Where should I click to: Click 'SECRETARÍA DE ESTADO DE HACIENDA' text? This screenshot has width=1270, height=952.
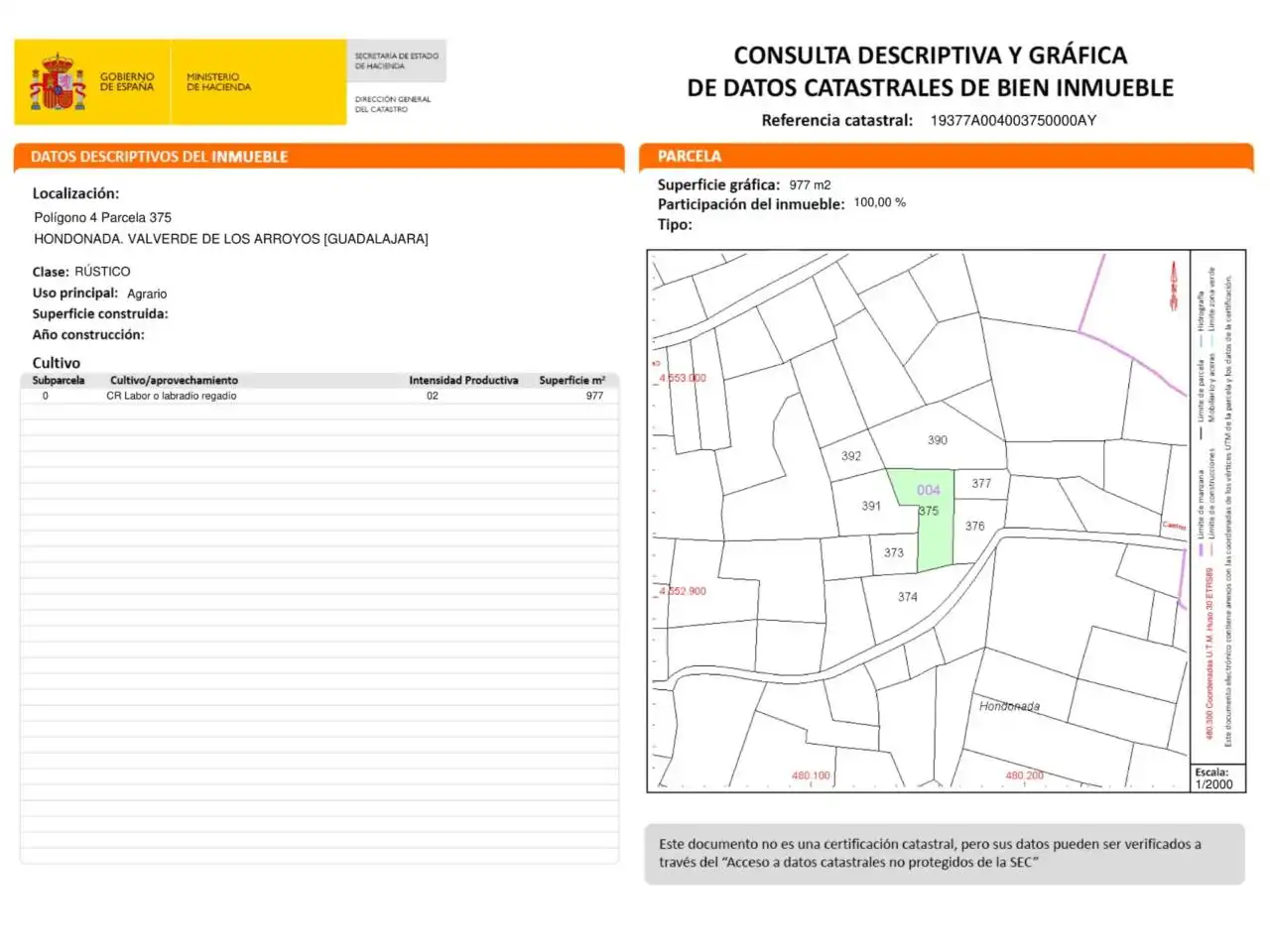tap(397, 60)
